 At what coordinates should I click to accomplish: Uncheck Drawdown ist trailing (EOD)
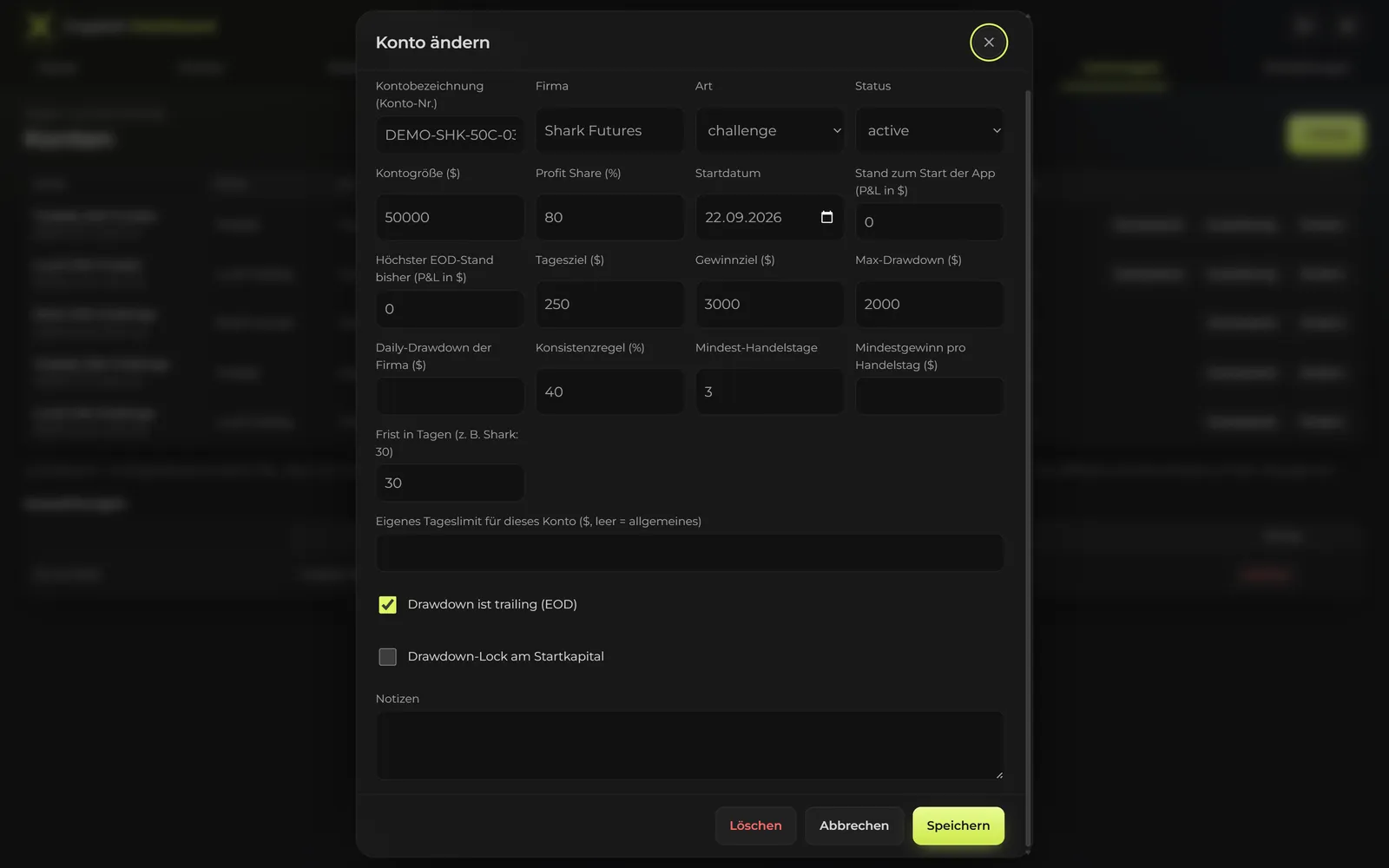[x=387, y=605]
